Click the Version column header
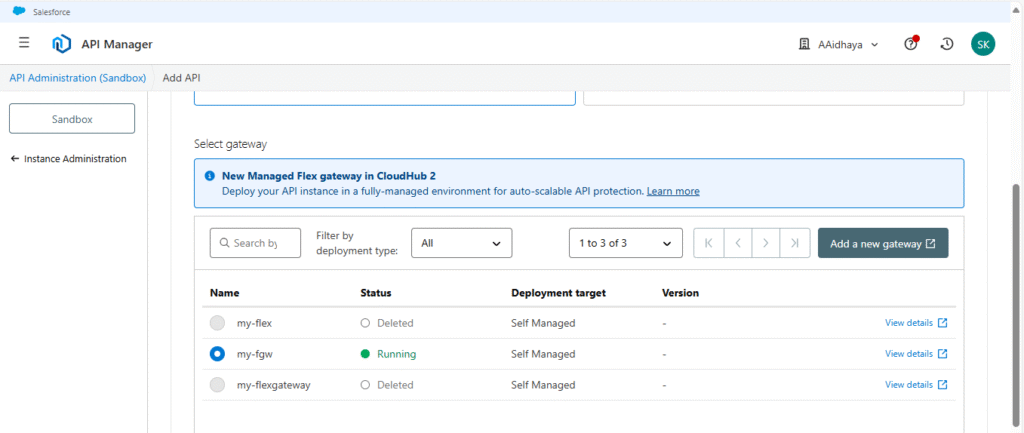The width and height of the screenshot is (1024, 433). coord(680,293)
